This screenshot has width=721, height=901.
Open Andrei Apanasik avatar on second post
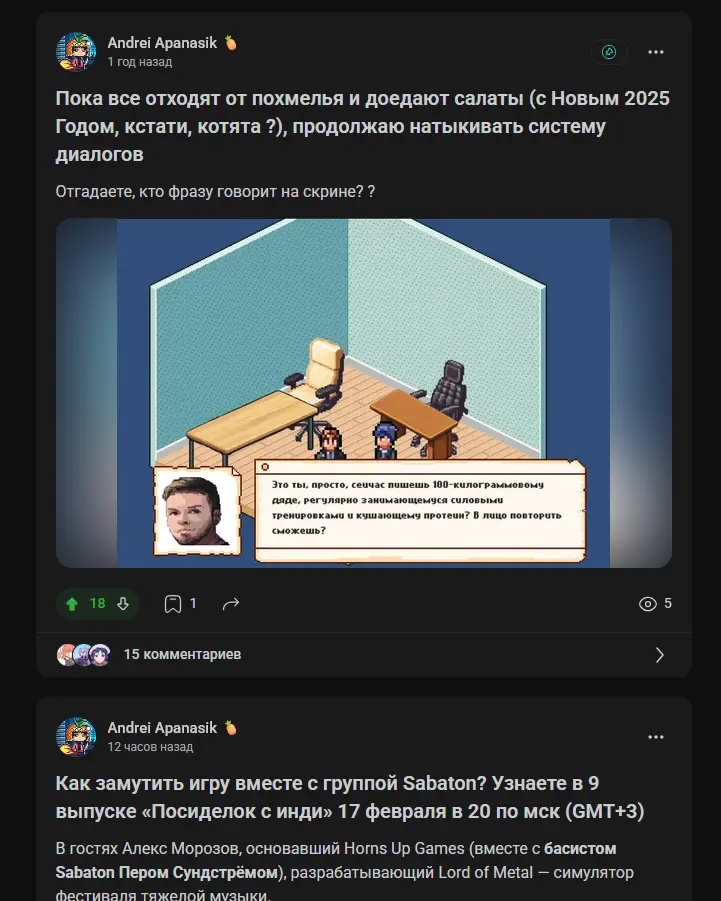(x=76, y=737)
